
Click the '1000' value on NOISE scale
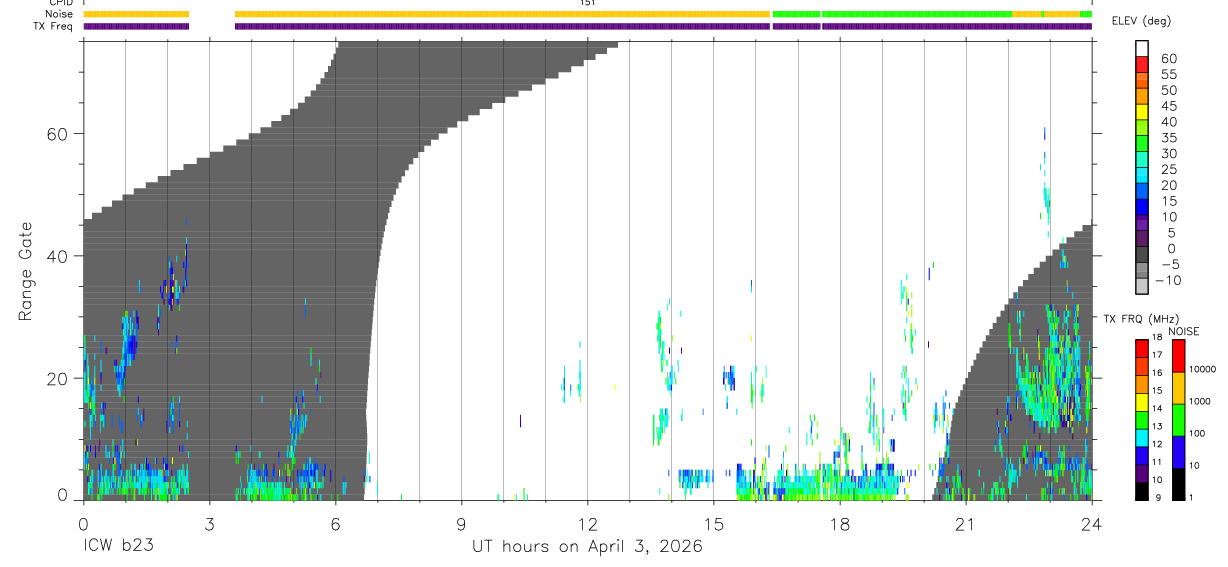1200,402
